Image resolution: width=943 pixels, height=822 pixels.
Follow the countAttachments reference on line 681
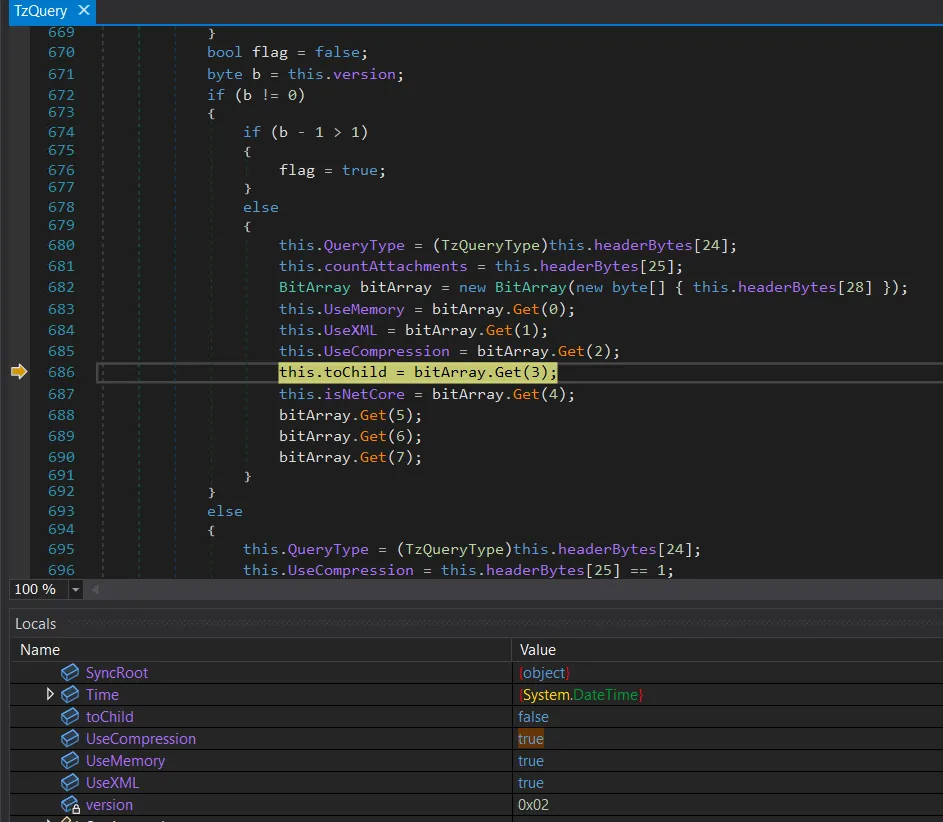[x=395, y=266]
